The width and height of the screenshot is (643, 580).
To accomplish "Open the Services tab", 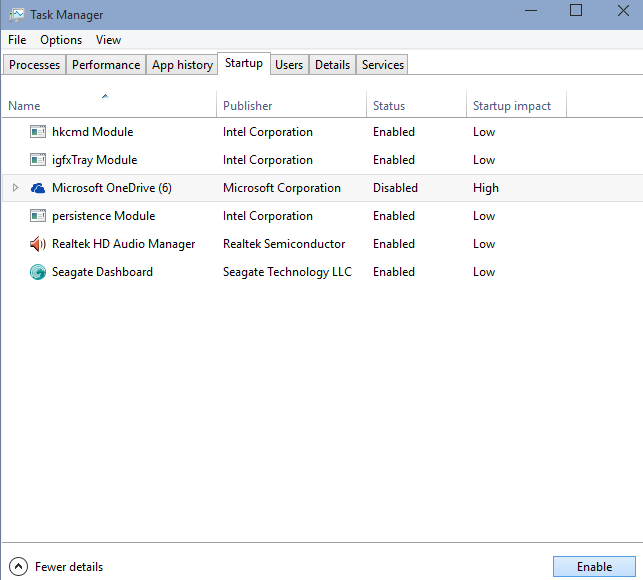I will click(383, 65).
